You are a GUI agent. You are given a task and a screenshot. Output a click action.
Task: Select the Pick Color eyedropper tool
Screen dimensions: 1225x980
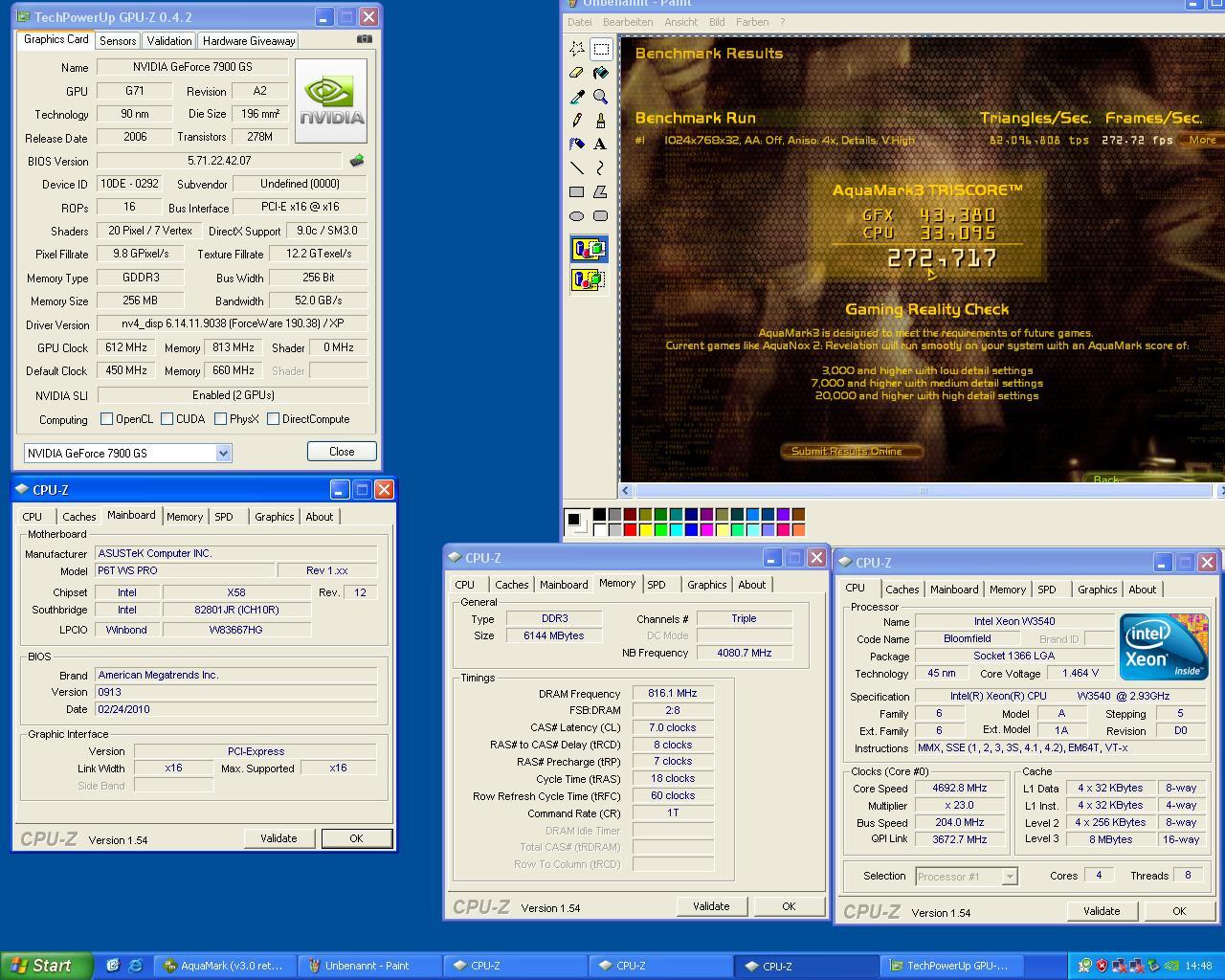(x=577, y=97)
